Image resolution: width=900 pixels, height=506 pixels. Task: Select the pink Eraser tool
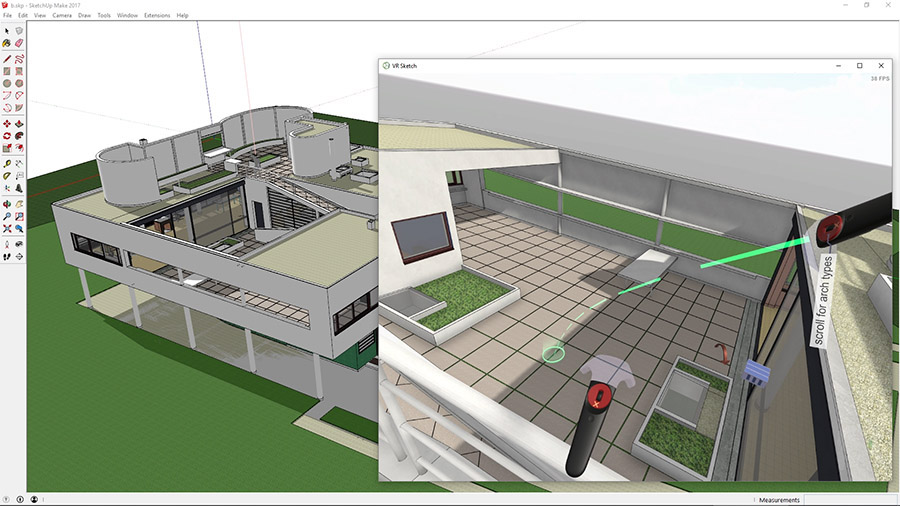[19, 43]
